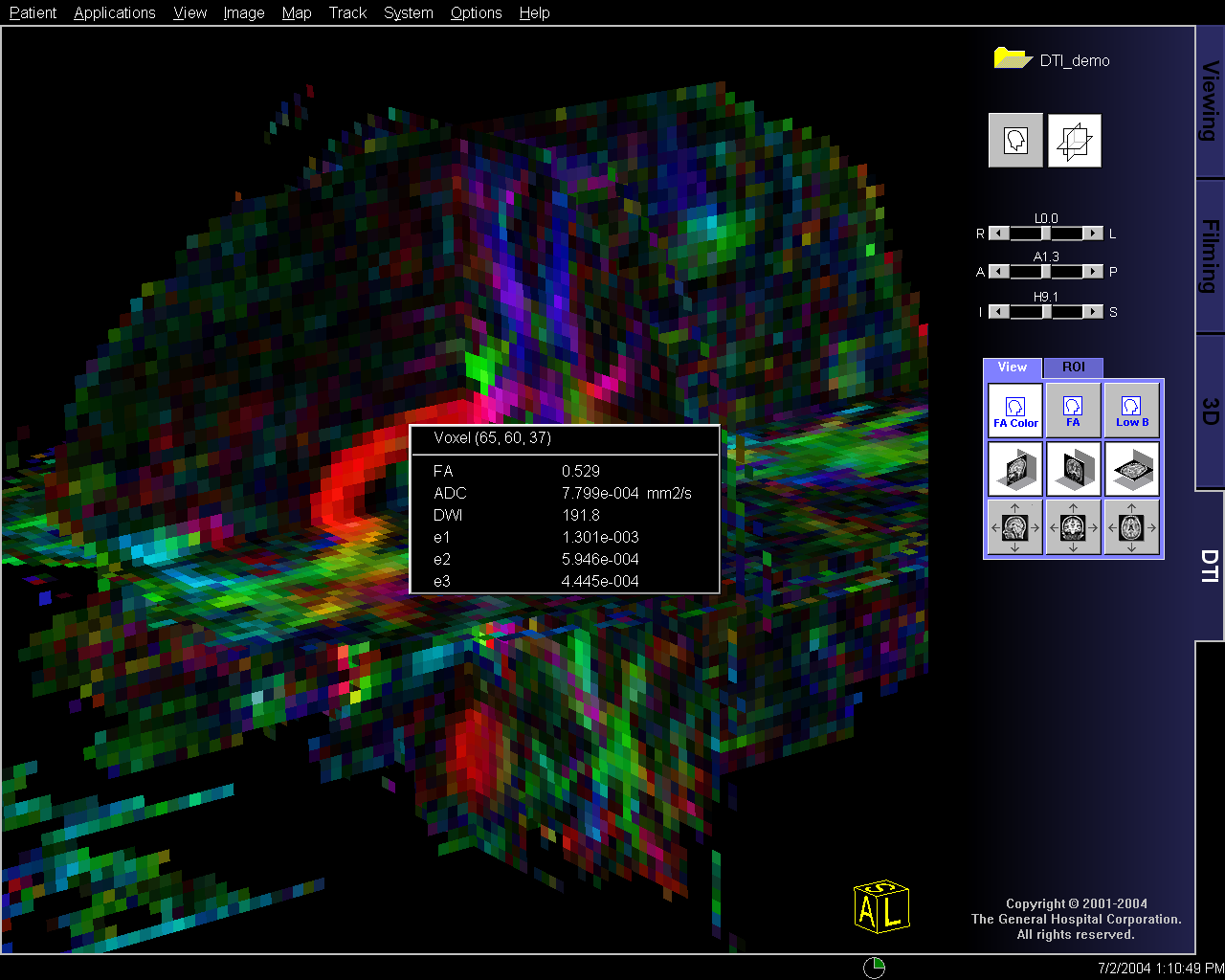
Task: Switch display to Low B image
Action: pos(1131,411)
